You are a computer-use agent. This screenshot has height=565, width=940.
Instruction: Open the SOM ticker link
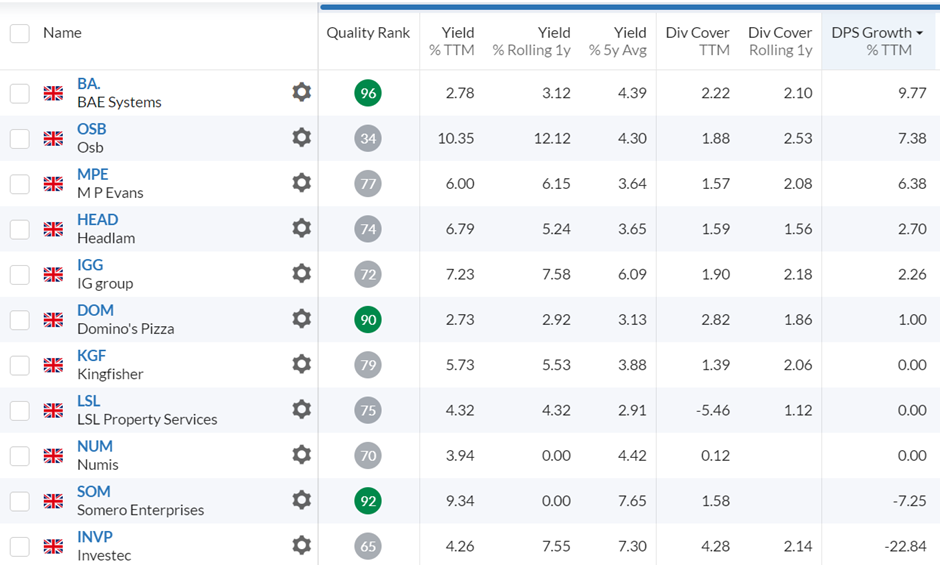(94, 491)
